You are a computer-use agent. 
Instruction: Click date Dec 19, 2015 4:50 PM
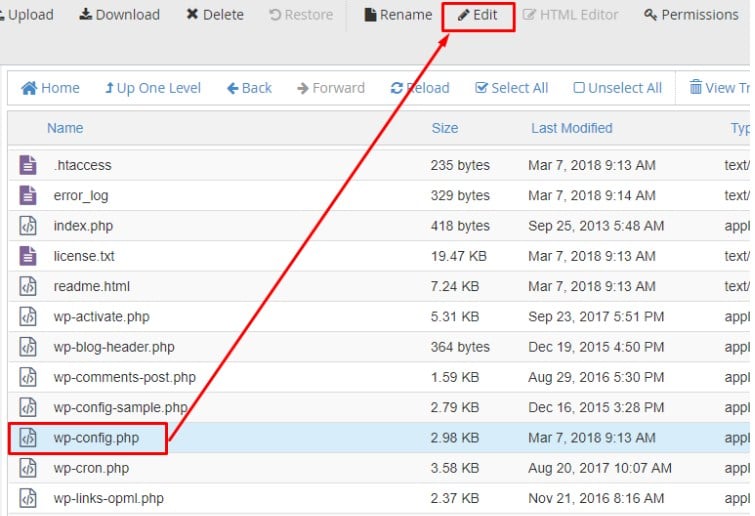pos(596,347)
